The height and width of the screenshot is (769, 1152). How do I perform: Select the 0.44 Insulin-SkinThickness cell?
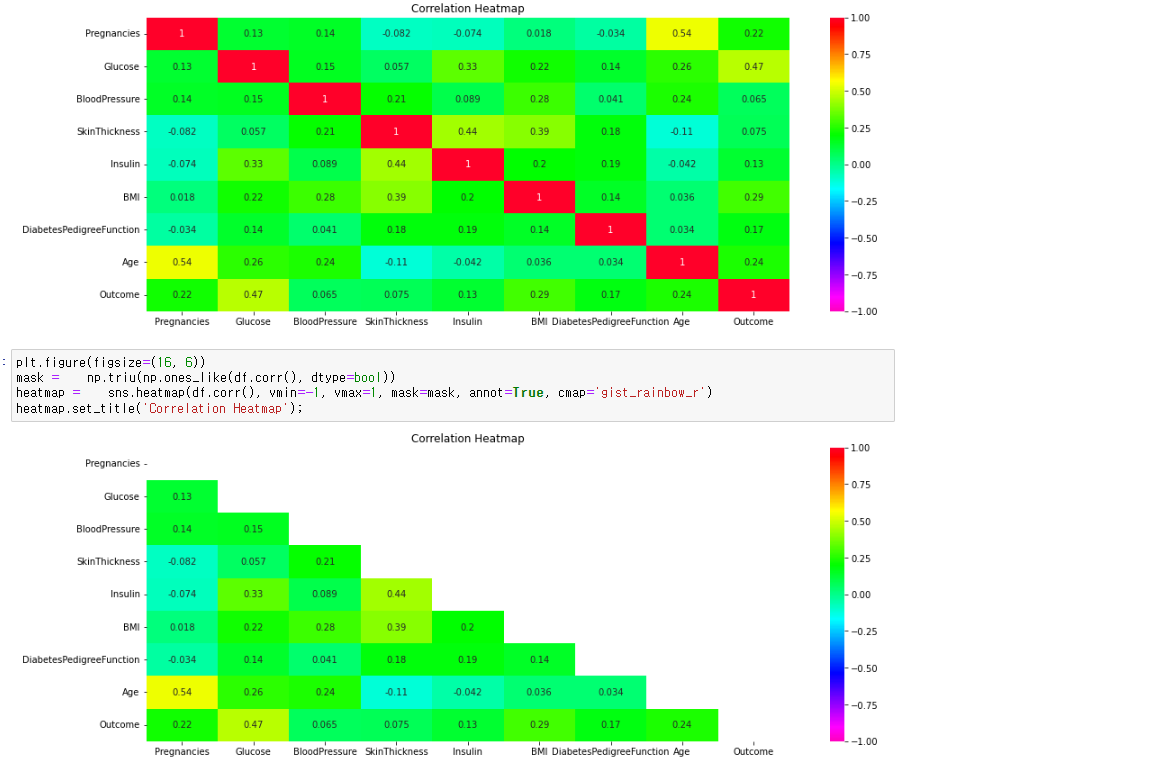pos(396,164)
